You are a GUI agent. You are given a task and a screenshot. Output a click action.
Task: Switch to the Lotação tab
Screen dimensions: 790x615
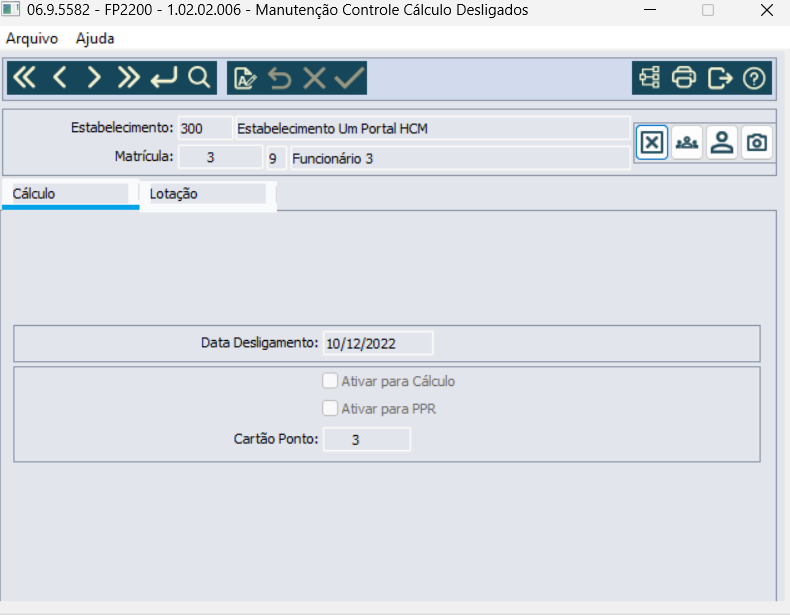pyautogui.click(x=208, y=194)
